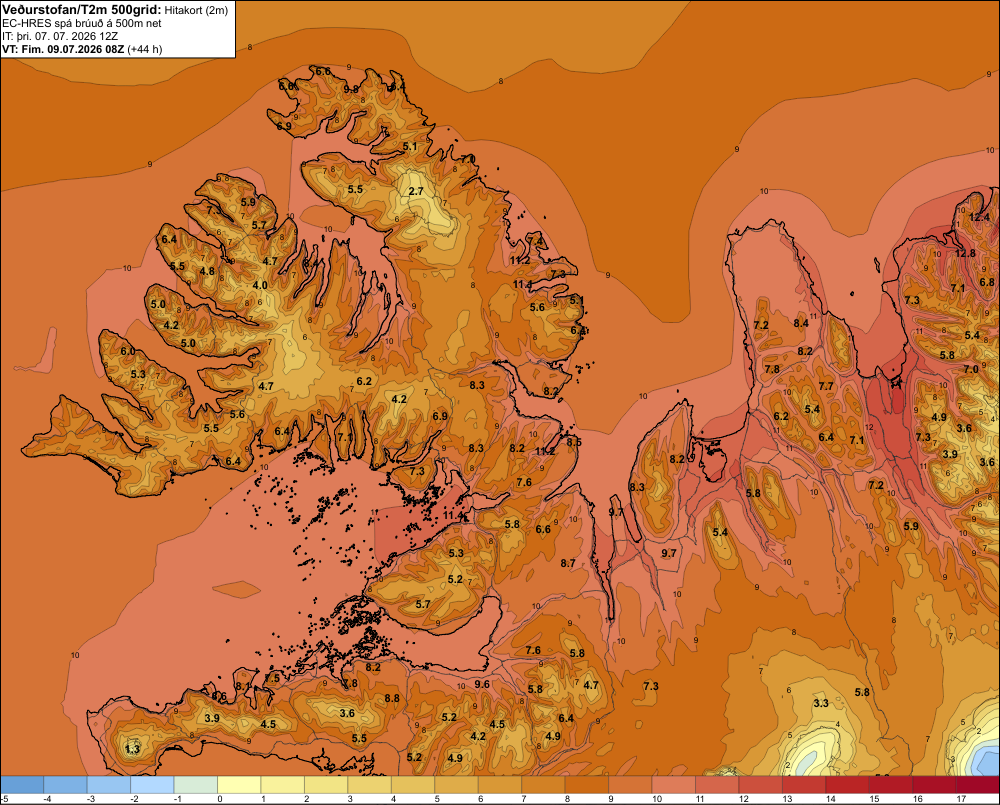Image resolution: width=1000 pixels, height=805 pixels.
Task: Select the legend swatch between -1 and 0
Action: (x=195, y=785)
